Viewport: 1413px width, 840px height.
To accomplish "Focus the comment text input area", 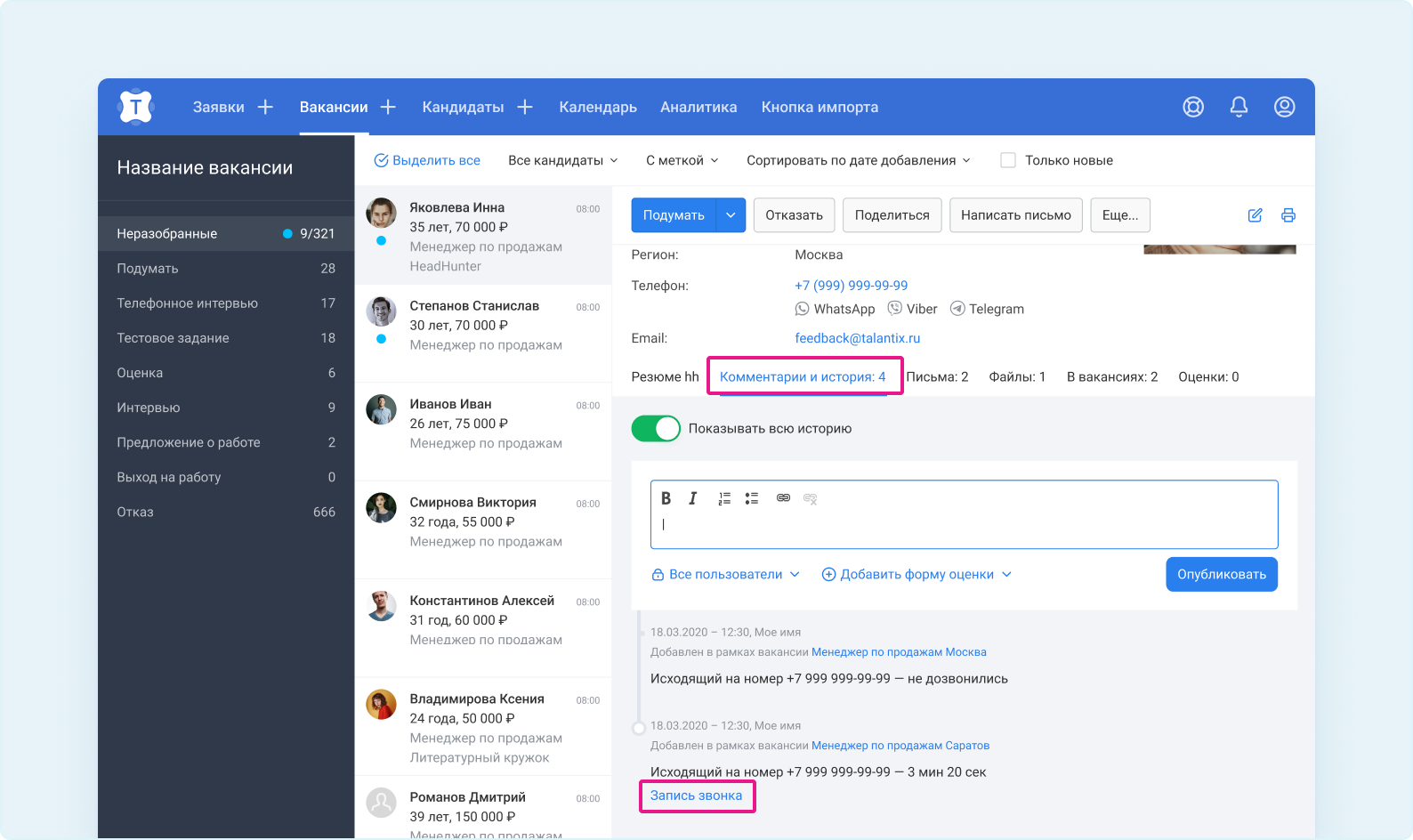I will click(965, 525).
